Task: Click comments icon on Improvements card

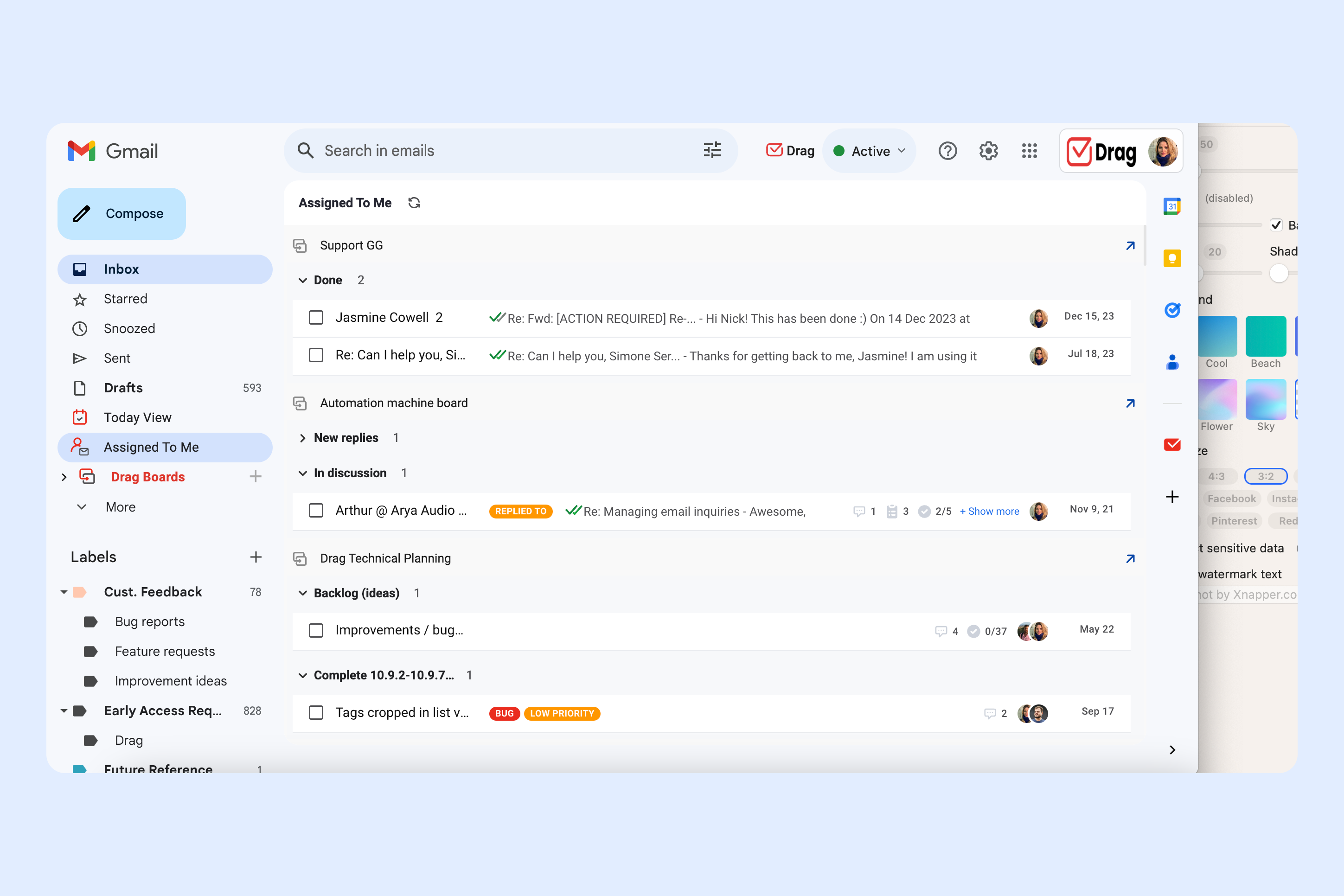Action: pos(941,631)
